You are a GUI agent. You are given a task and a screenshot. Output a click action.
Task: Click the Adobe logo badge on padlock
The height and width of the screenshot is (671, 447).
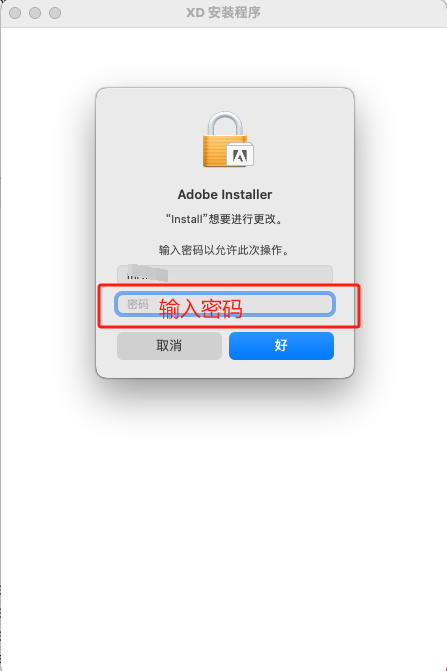(240, 156)
